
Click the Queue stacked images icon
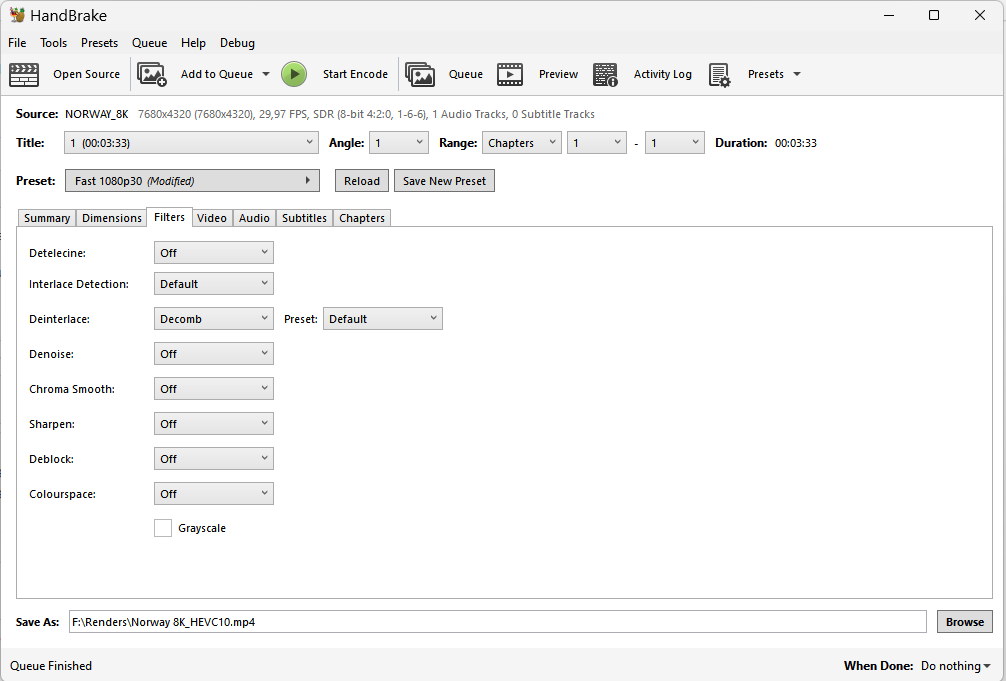[420, 74]
